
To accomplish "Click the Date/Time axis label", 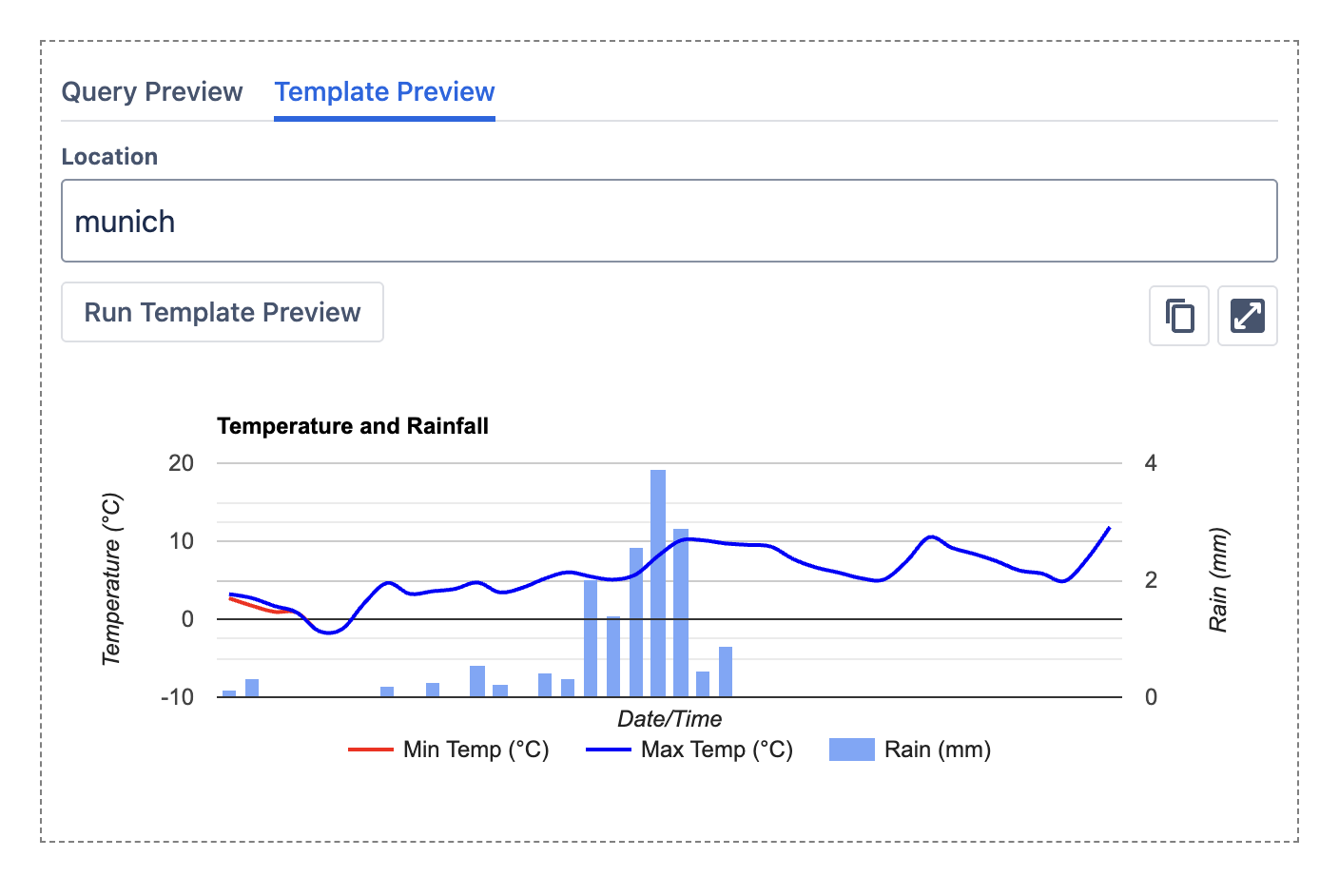I will (x=669, y=718).
